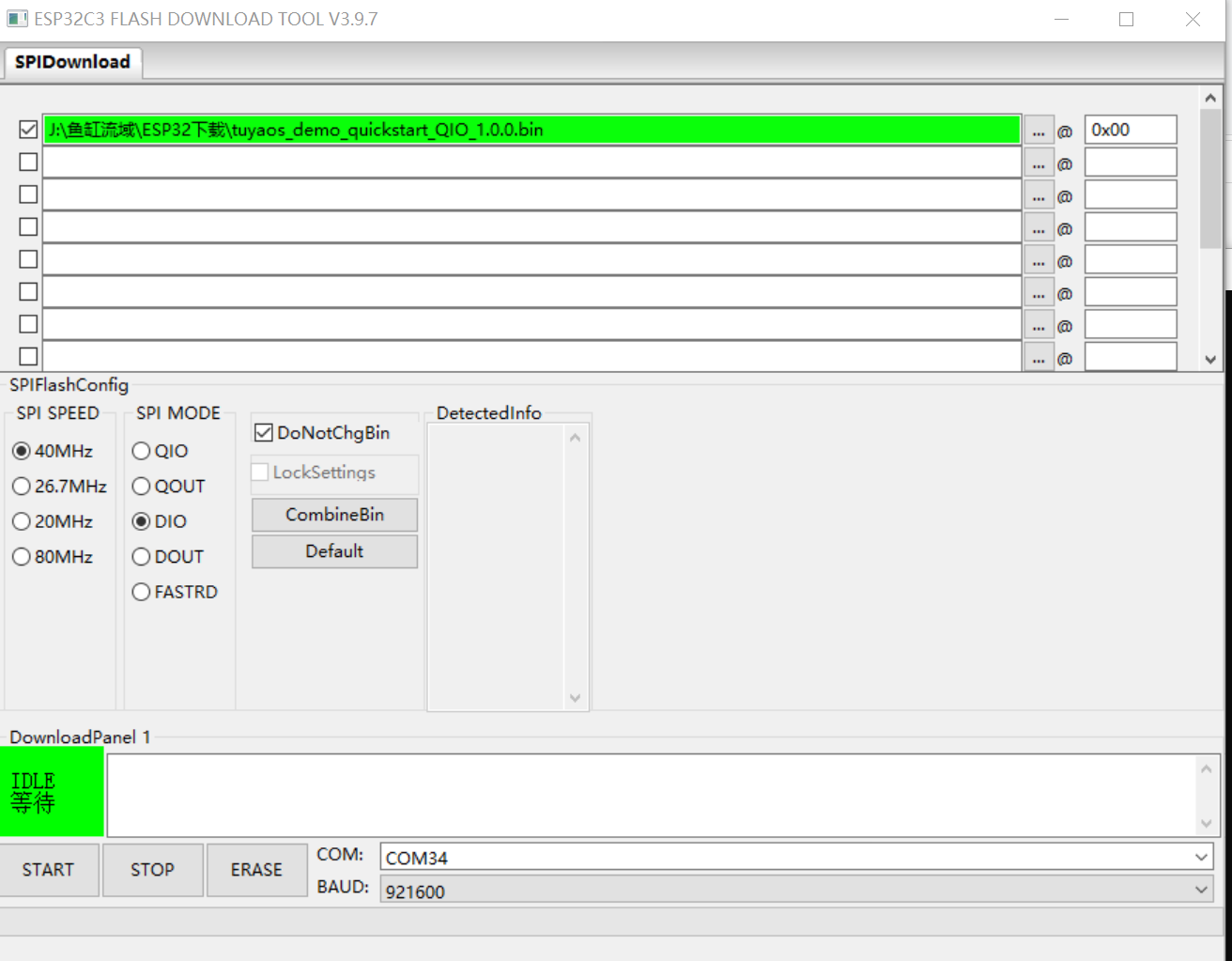Click the file list vertical scrollbar thumb

1210,178
